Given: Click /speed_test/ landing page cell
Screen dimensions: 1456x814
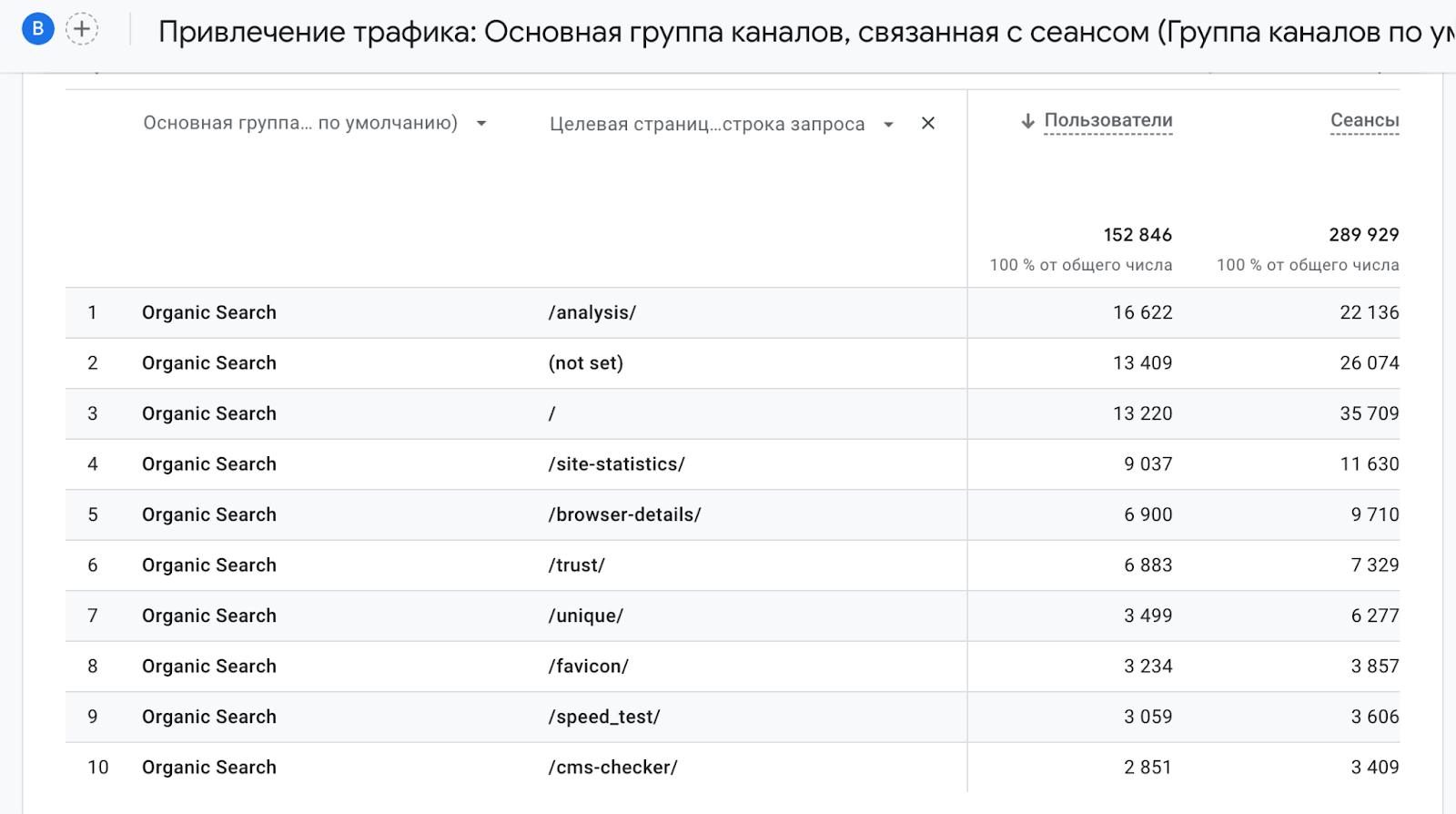Looking at the screenshot, I should pos(603,717).
